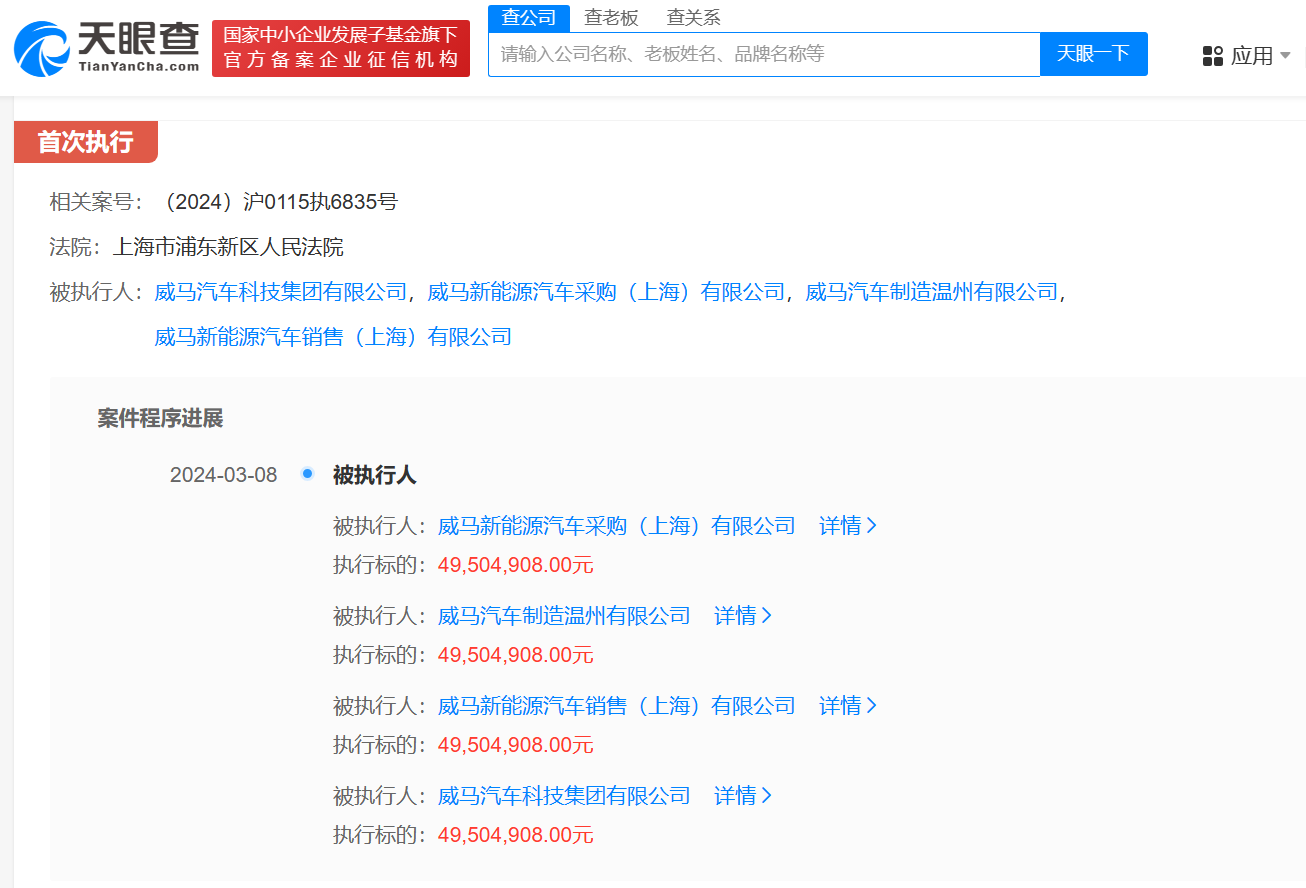Open 威马汽车科技集团有限公司 in progress list
This screenshot has height=888, width=1306.
pos(564,796)
